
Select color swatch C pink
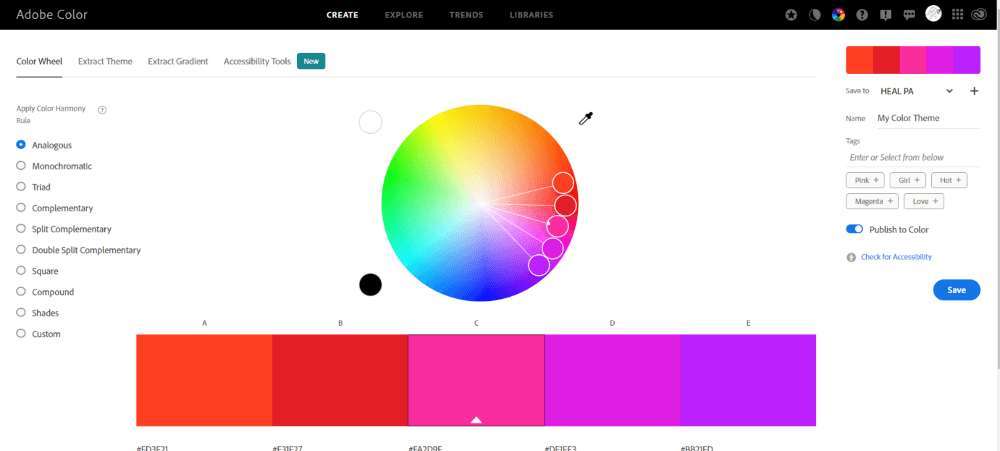[476, 380]
